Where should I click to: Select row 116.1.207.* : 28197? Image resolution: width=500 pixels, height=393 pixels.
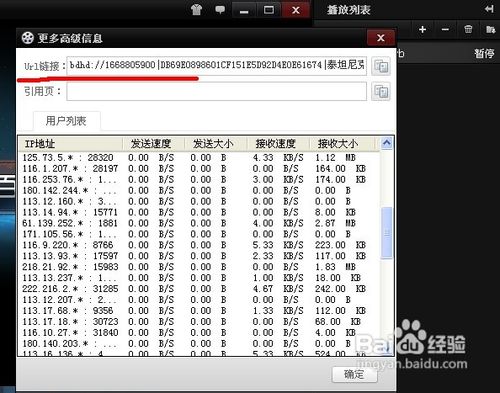coord(199,168)
